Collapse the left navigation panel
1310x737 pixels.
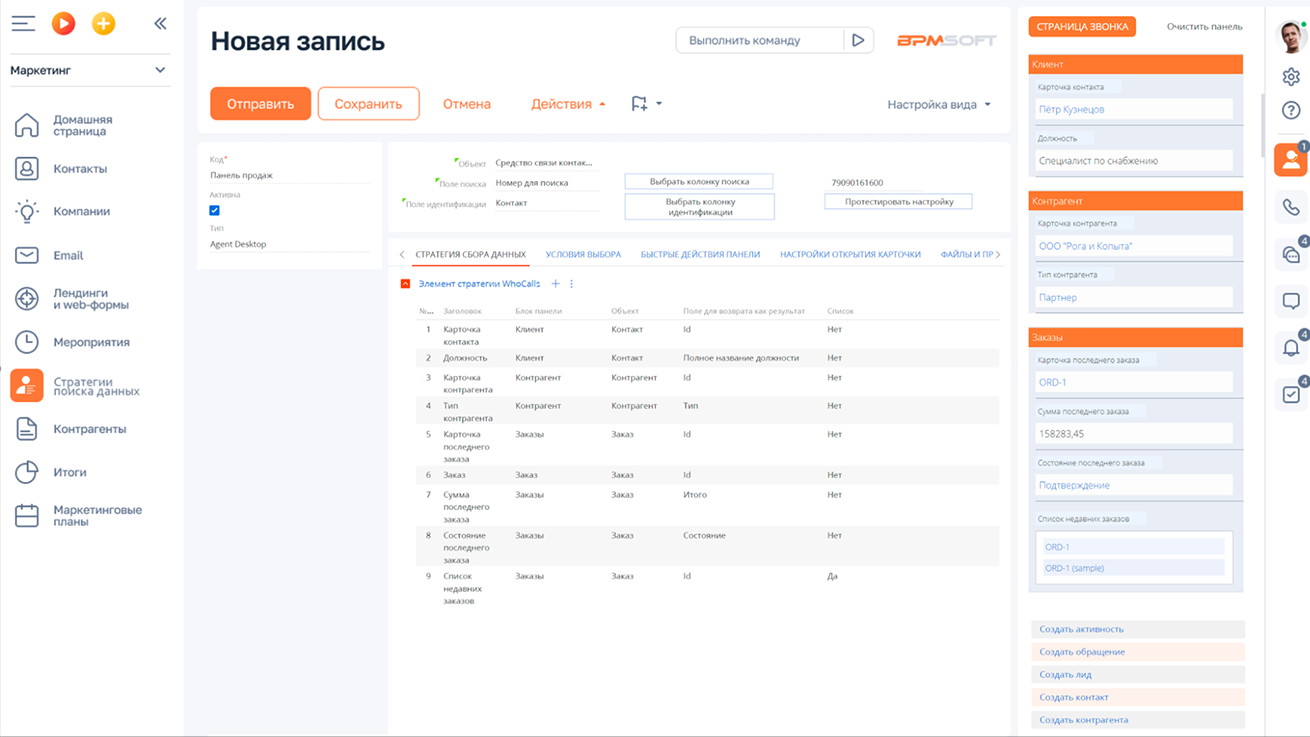click(160, 22)
